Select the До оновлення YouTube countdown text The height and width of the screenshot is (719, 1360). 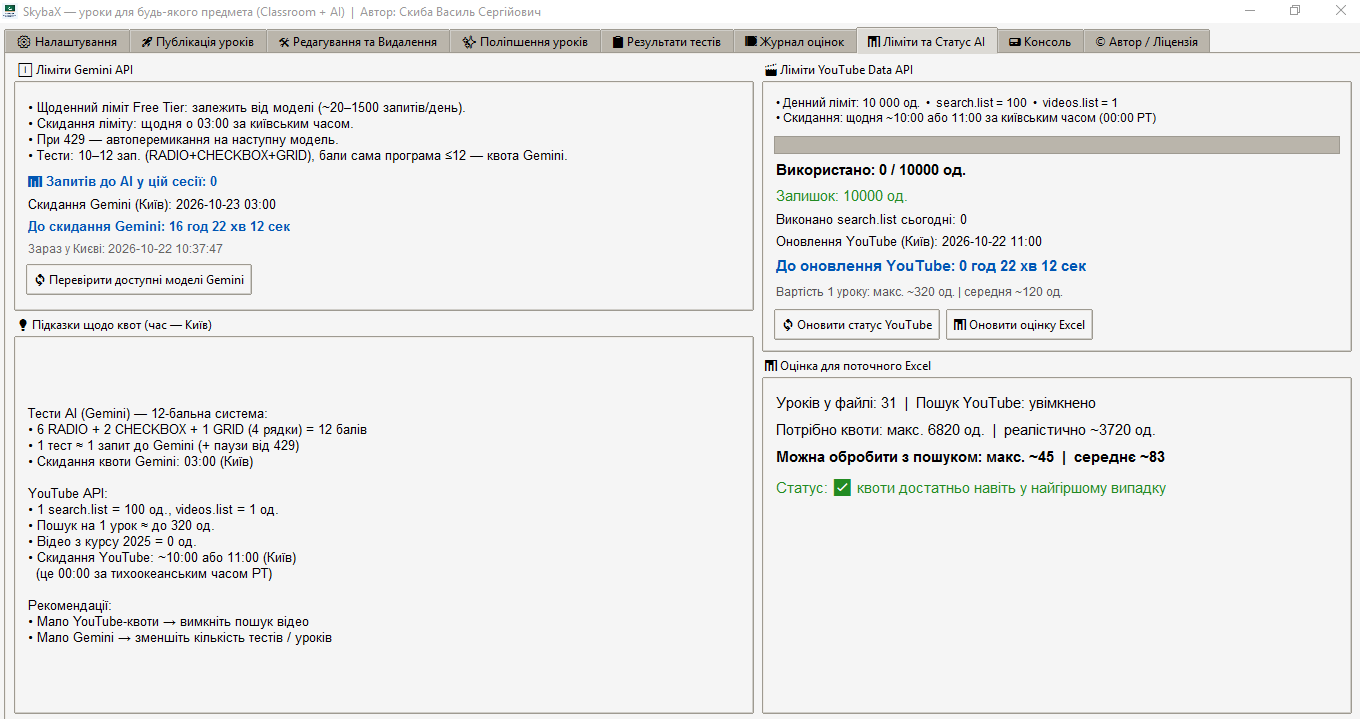coord(931,266)
